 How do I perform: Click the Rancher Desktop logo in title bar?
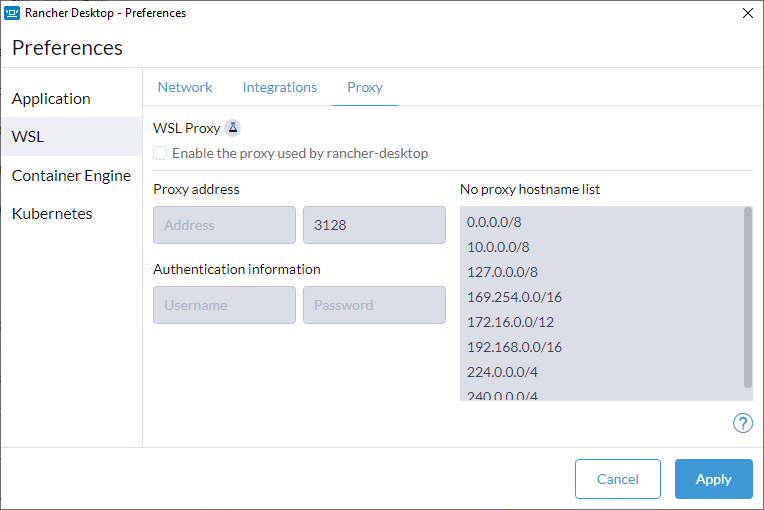pyautogui.click(x=12, y=13)
